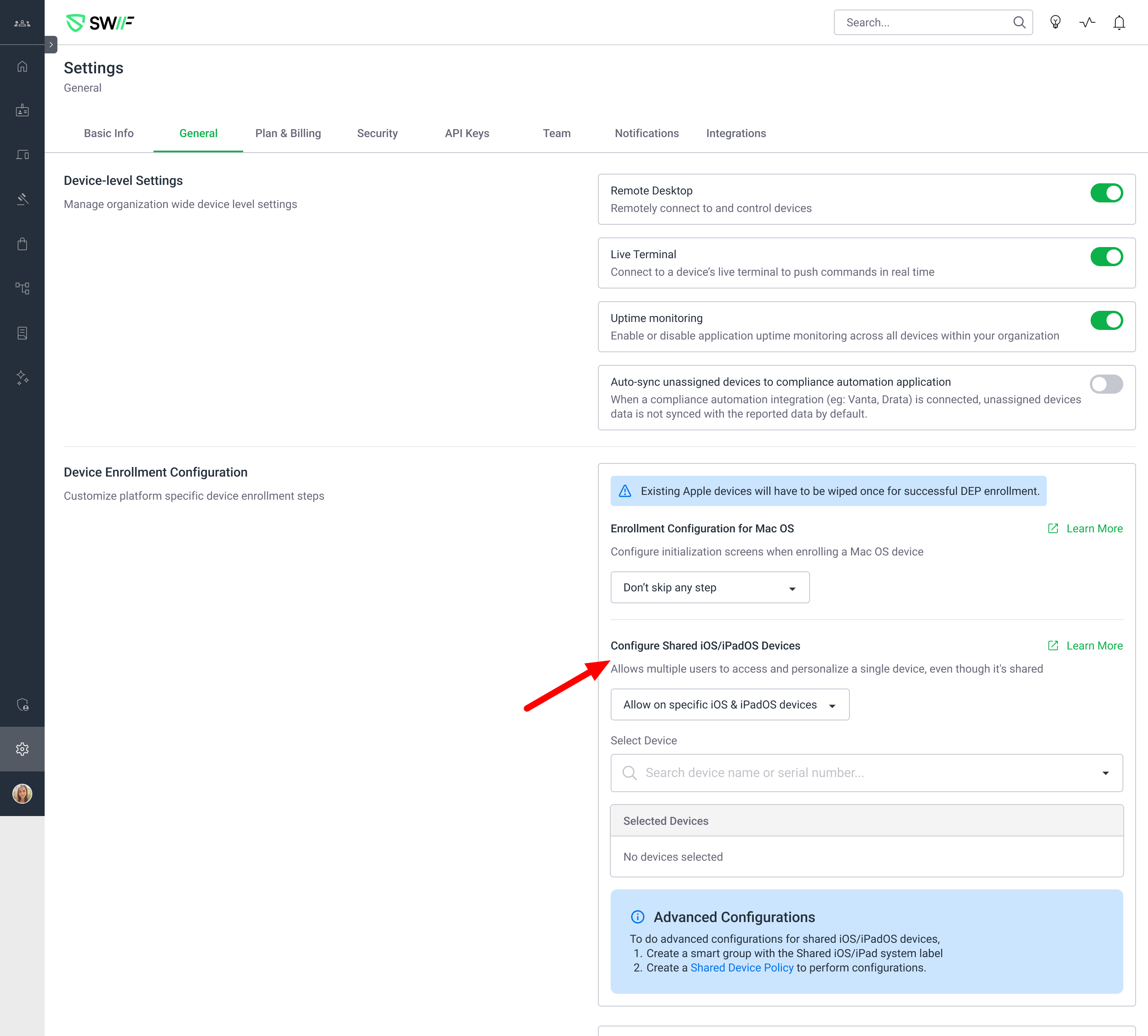Turn off the Live Terminal switch
Image resolution: width=1148 pixels, height=1036 pixels.
tap(1106, 257)
